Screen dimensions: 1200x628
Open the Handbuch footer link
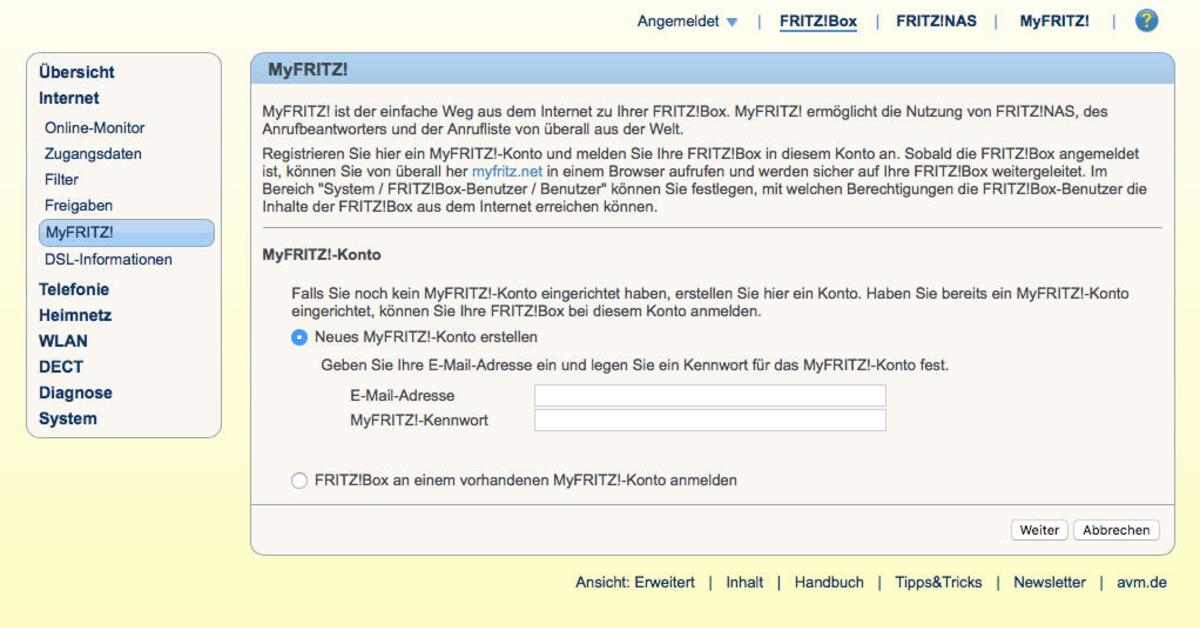tap(829, 582)
